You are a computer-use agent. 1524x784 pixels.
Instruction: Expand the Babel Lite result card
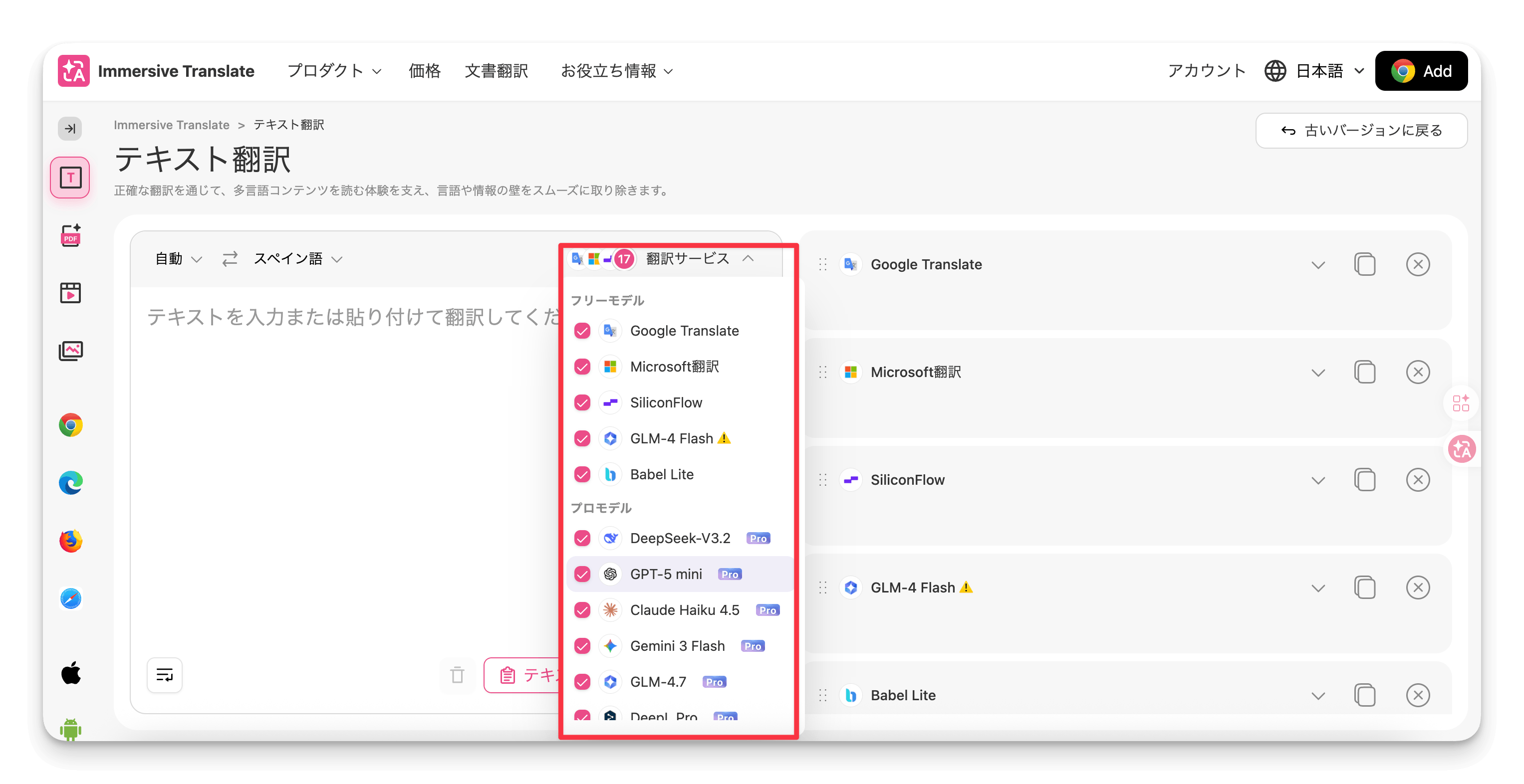pyautogui.click(x=1317, y=695)
